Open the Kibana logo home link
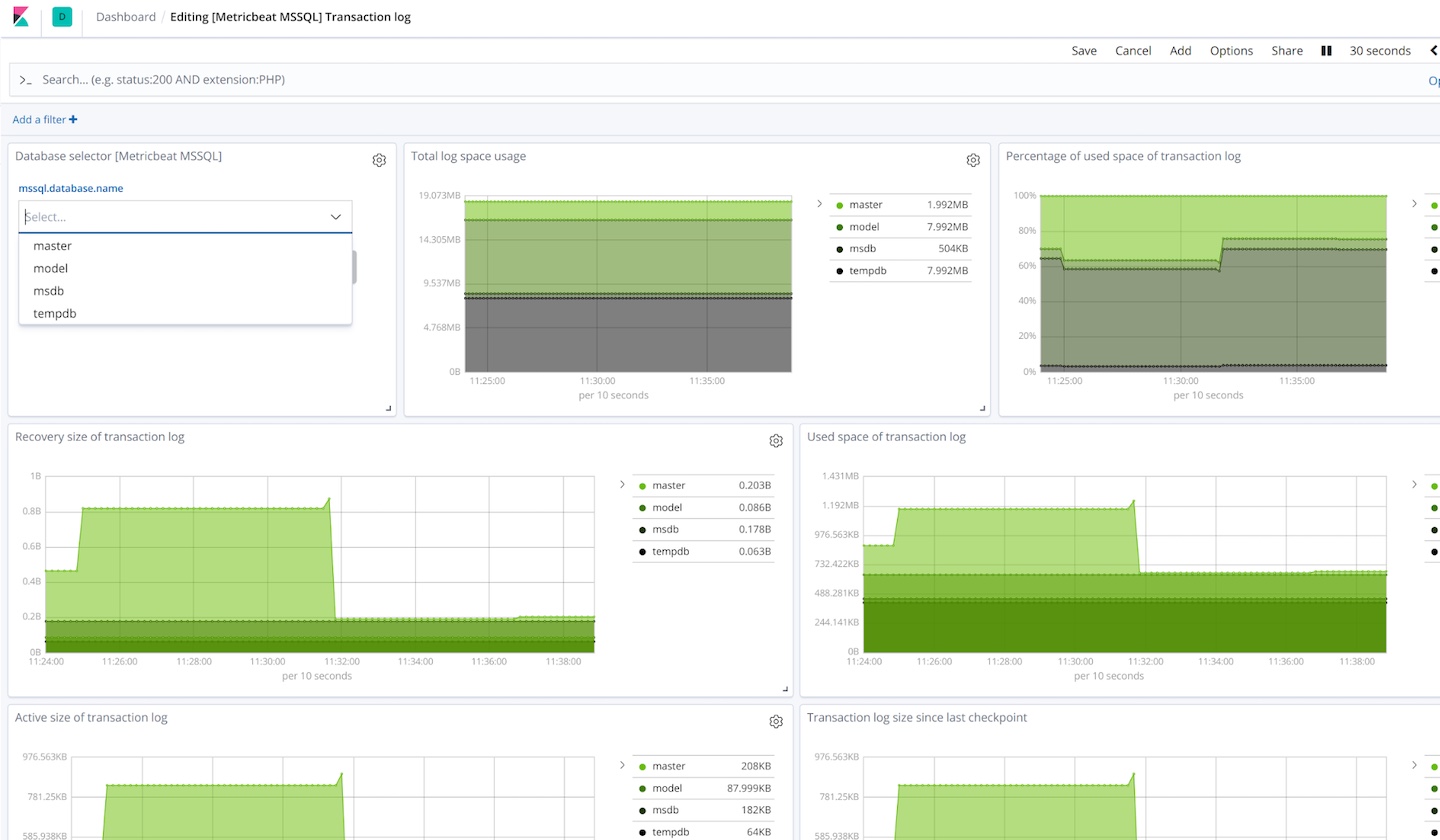The image size is (1440, 840). click(x=20, y=17)
